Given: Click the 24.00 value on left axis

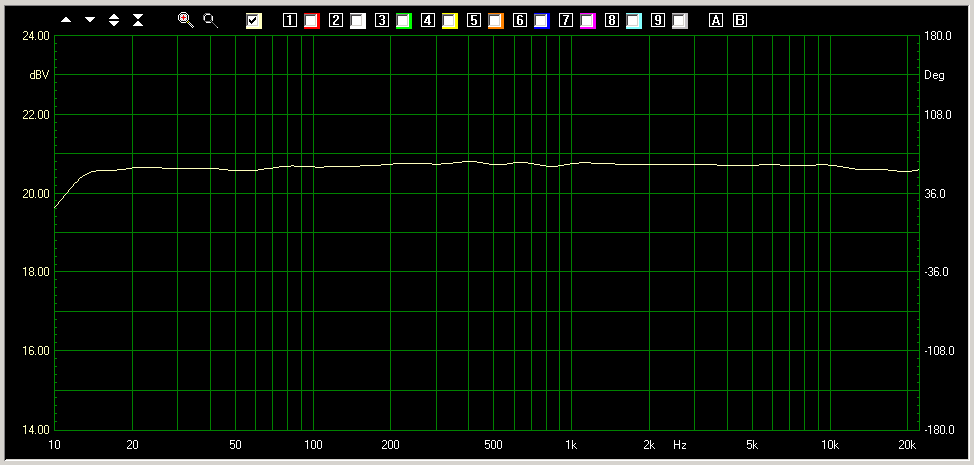Looking at the screenshot, I should coord(35,36).
